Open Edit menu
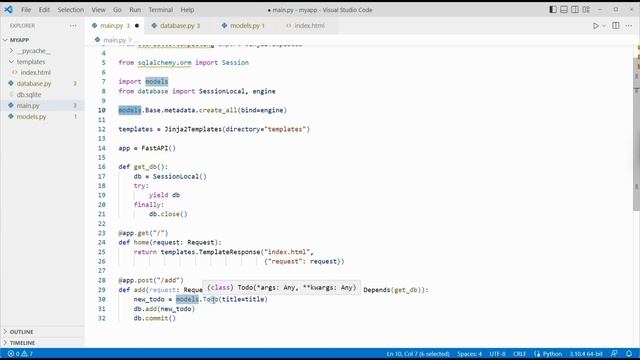 pos(44,10)
